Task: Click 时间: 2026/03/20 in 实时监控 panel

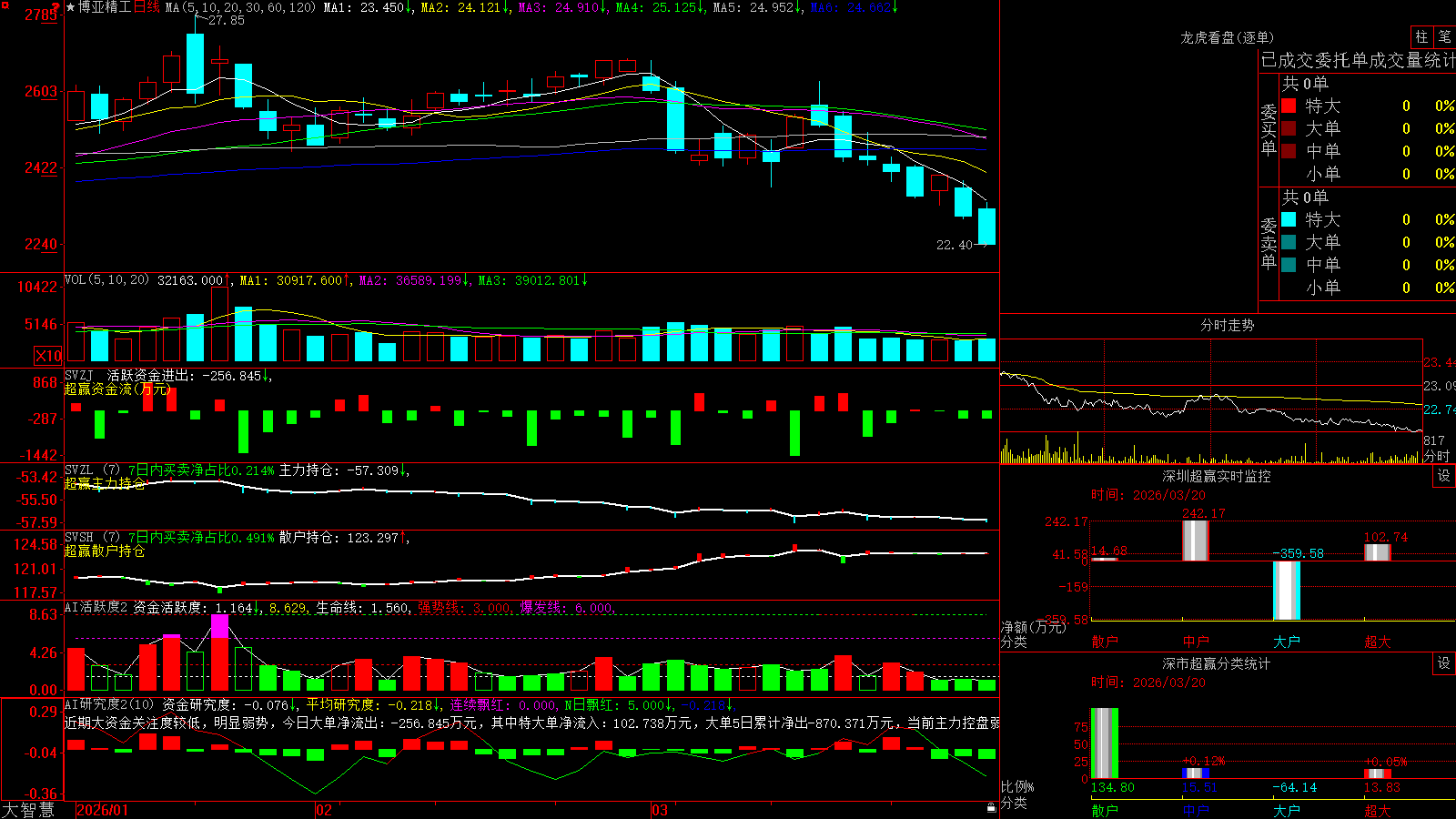Action: coord(1148,495)
